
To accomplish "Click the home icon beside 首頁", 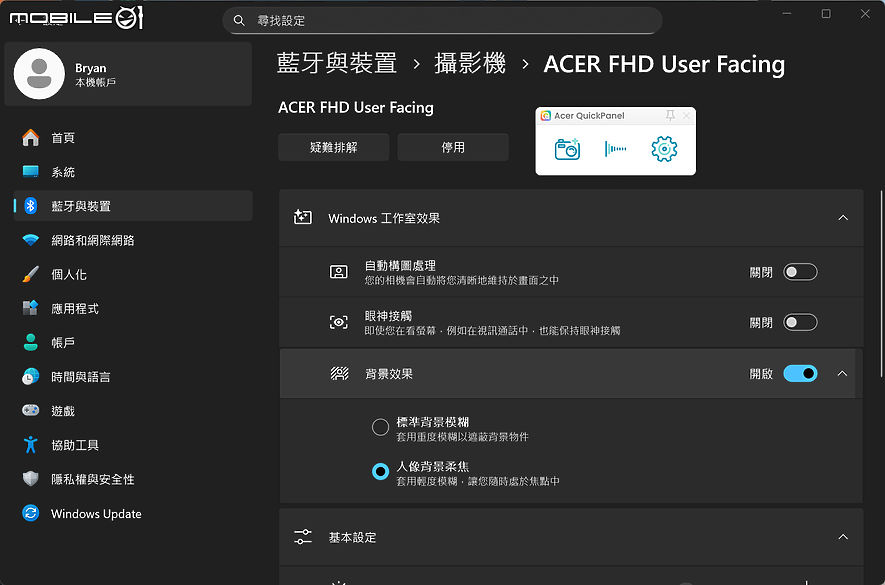I will 30,138.
